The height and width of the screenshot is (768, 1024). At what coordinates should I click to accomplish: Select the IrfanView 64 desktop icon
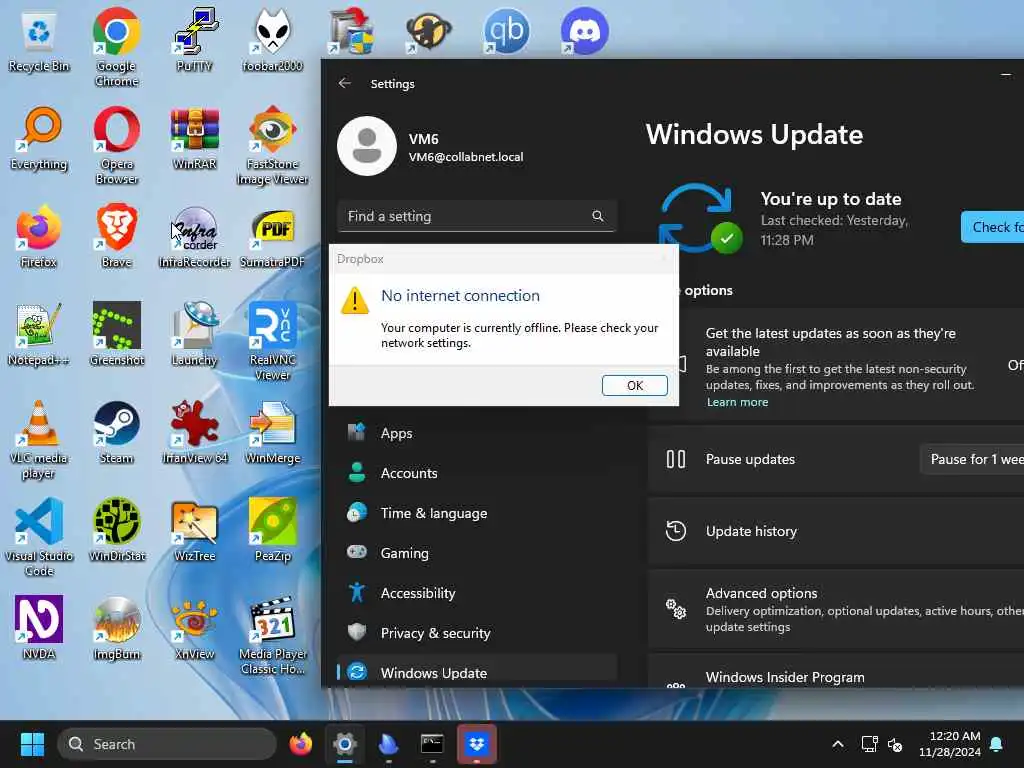(x=195, y=432)
